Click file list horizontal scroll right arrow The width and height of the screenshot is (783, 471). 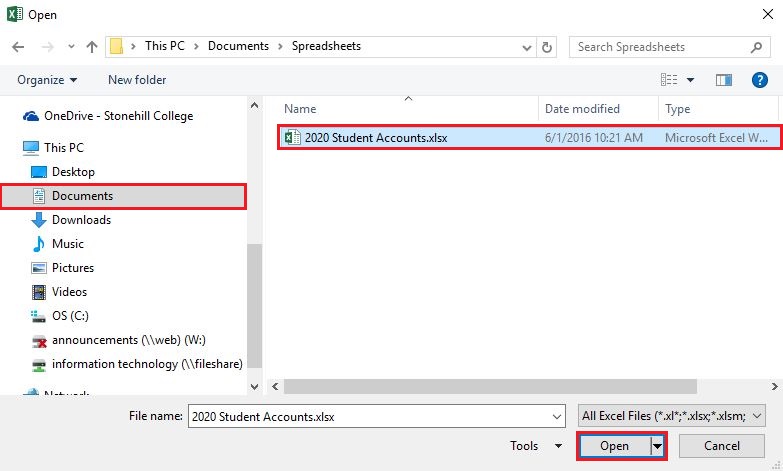coord(775,386)
